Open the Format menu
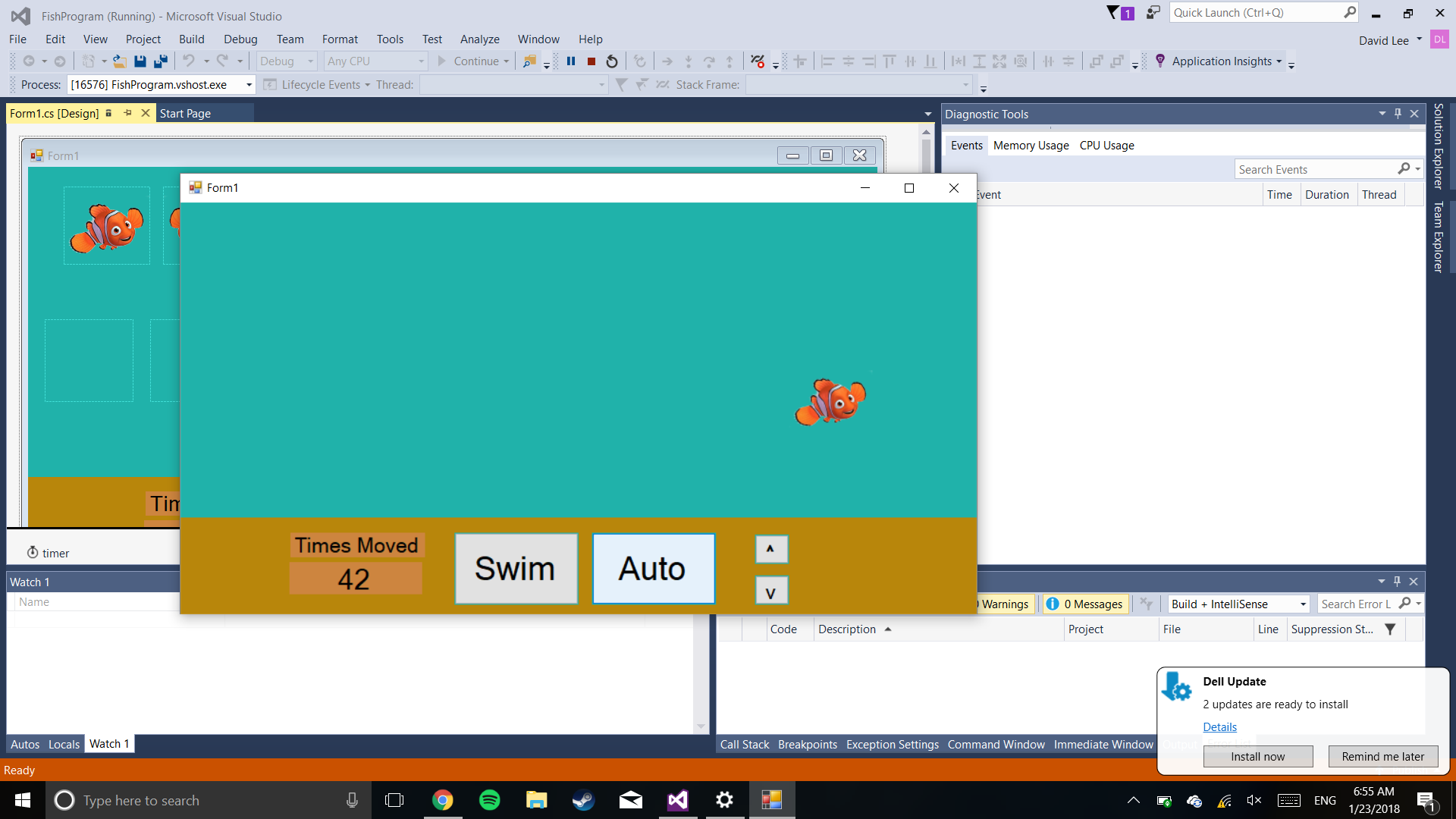The width and height of the screenshot is (1456, 819). (340, 39)
